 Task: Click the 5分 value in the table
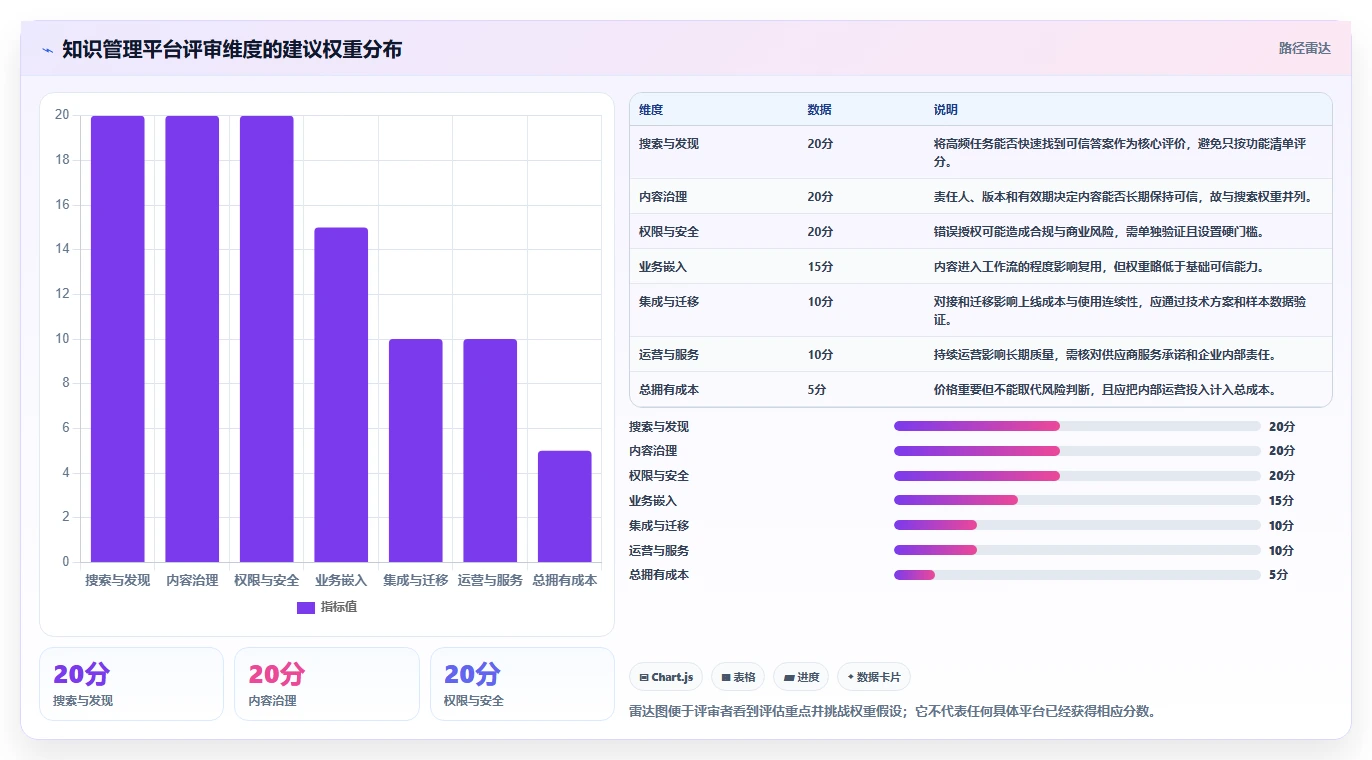[x=817, y=390]
